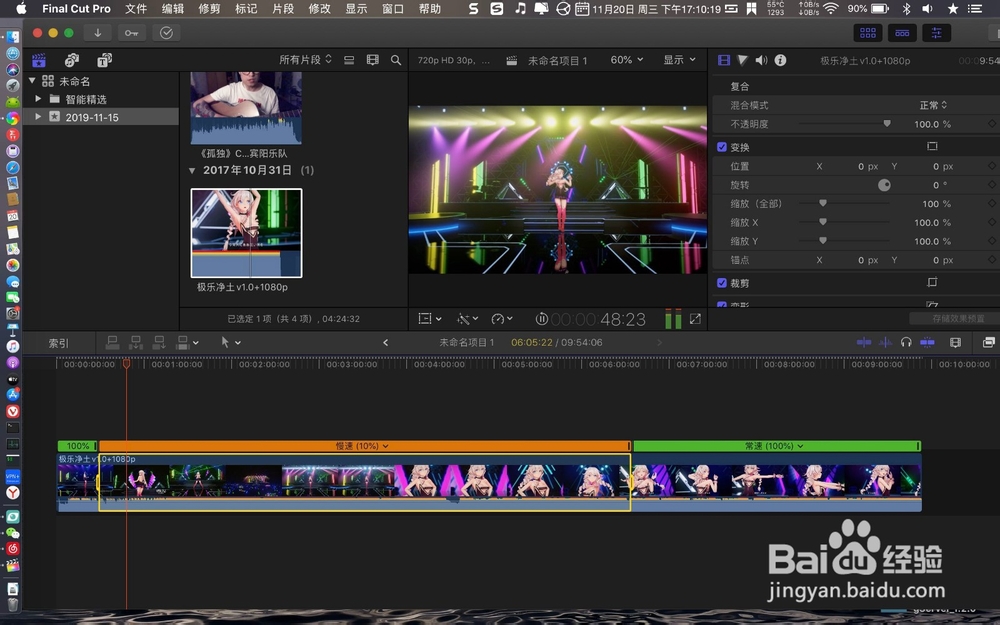Open the 文件 menu
Screen dimensions: 1000x625
pyautogui.click(x=136, y=8)
